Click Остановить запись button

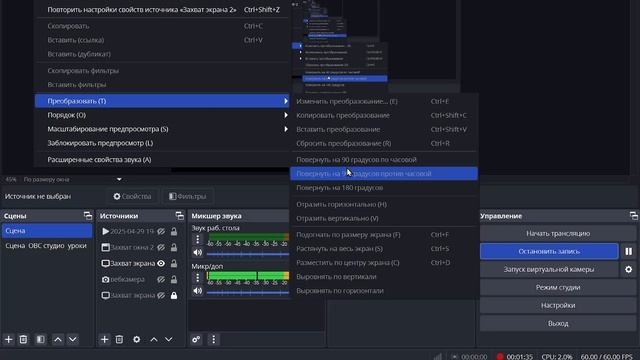(x=549, y=251)
